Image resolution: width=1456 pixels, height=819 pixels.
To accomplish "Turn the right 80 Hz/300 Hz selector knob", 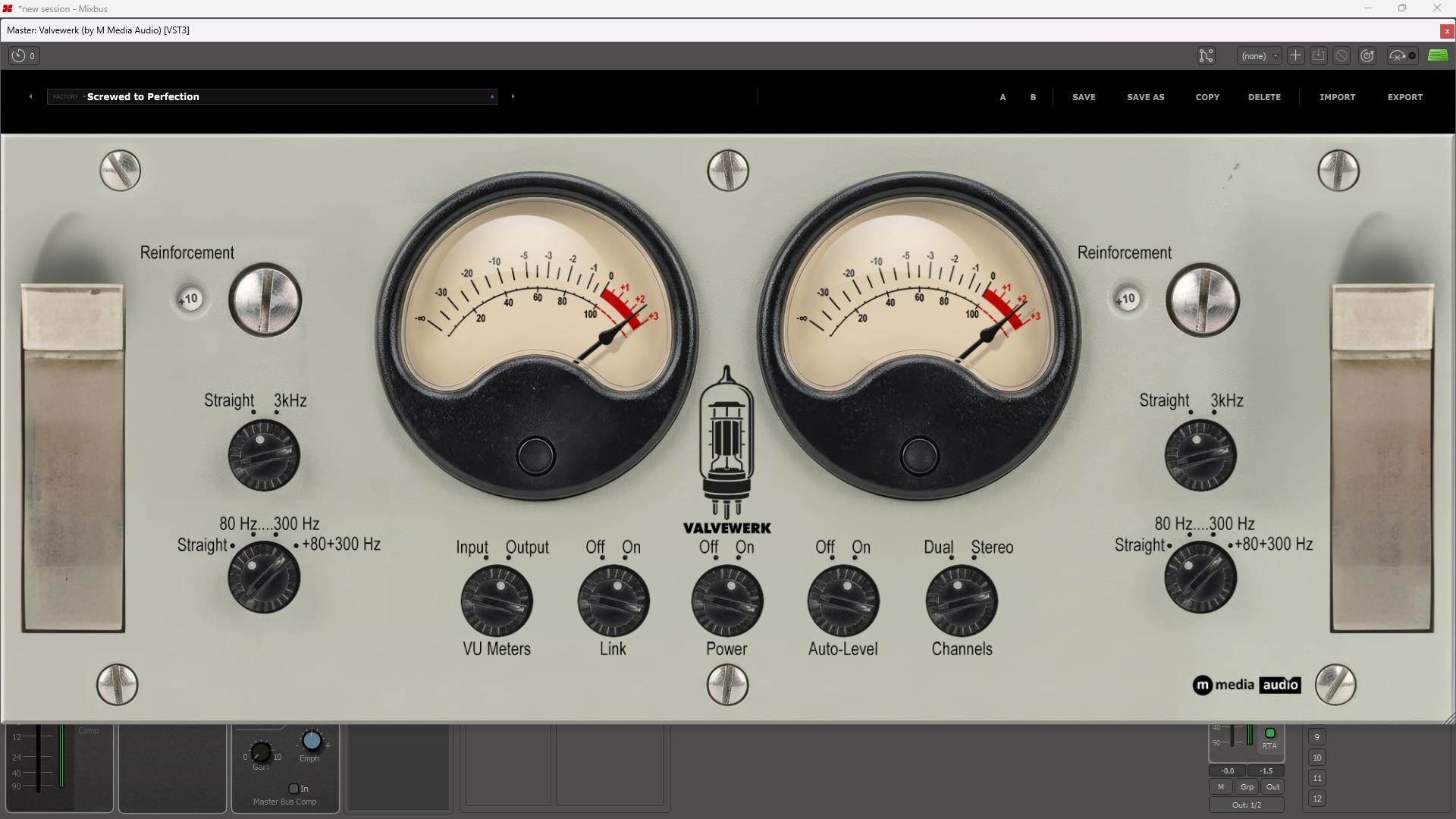I will click(1200, 578).
